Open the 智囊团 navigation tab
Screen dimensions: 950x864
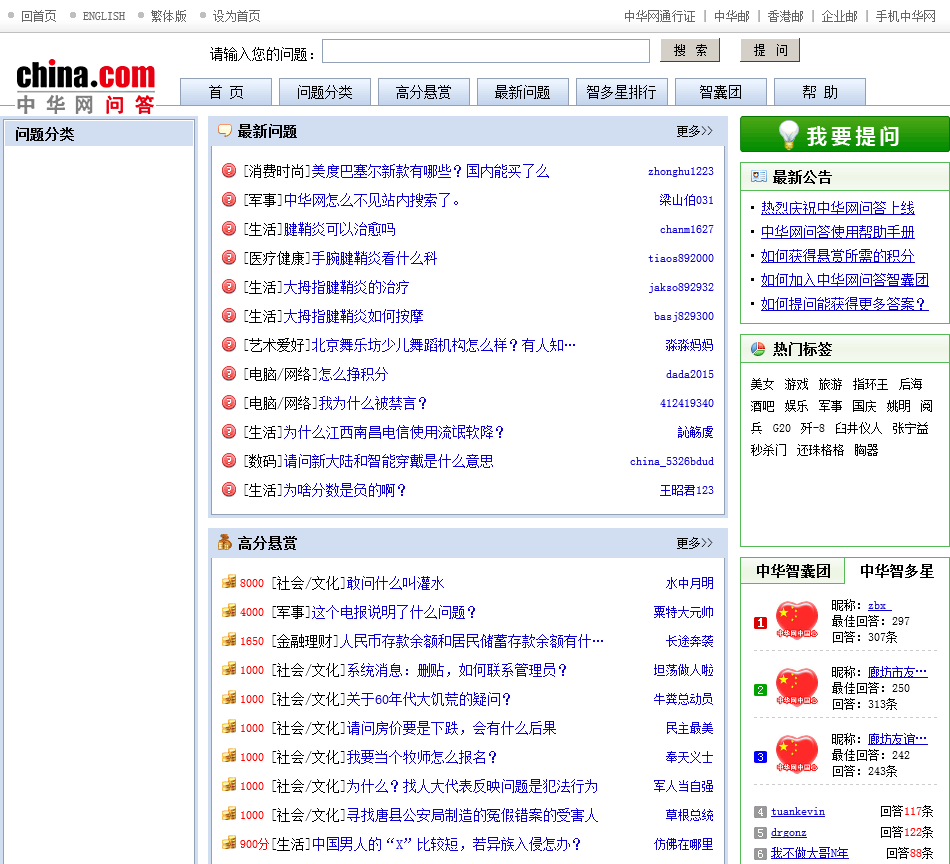pyautogui.click(x=720, y=92)
